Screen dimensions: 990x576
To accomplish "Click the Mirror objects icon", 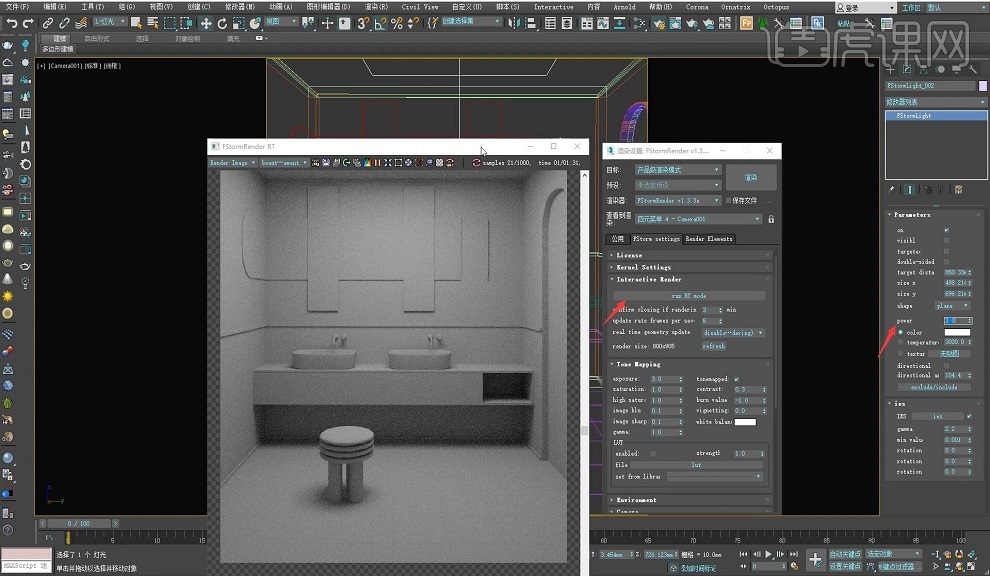I will click(515, 23).
